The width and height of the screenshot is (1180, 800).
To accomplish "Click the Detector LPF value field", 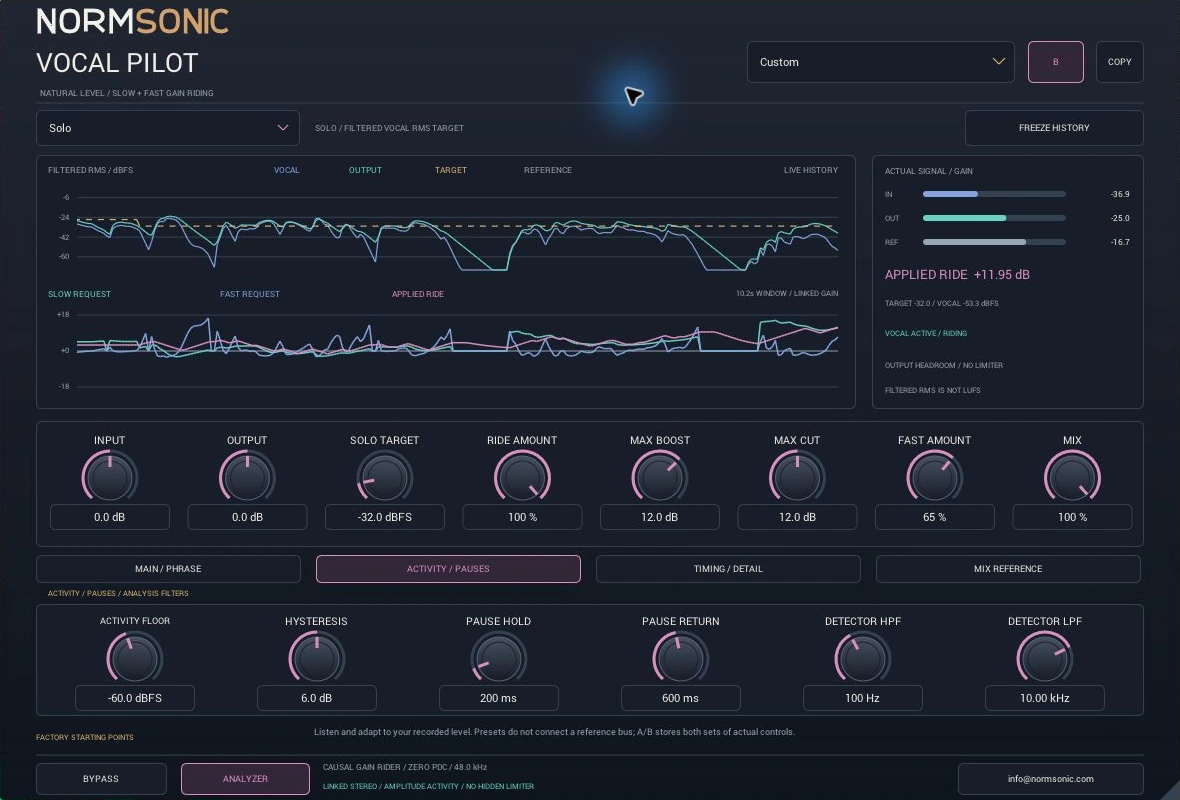I will [1045, 698].
